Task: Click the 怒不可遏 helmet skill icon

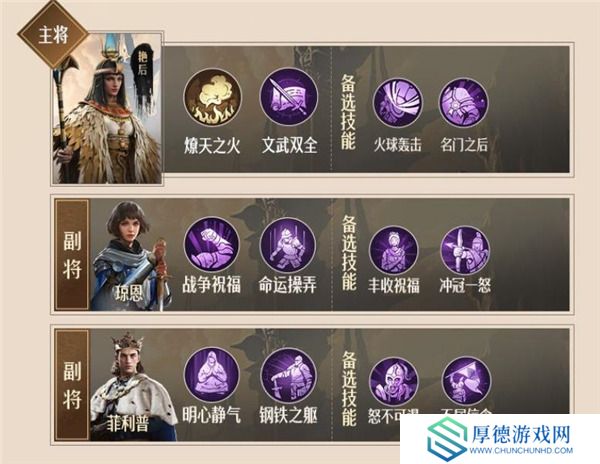Action: [394, 381]
